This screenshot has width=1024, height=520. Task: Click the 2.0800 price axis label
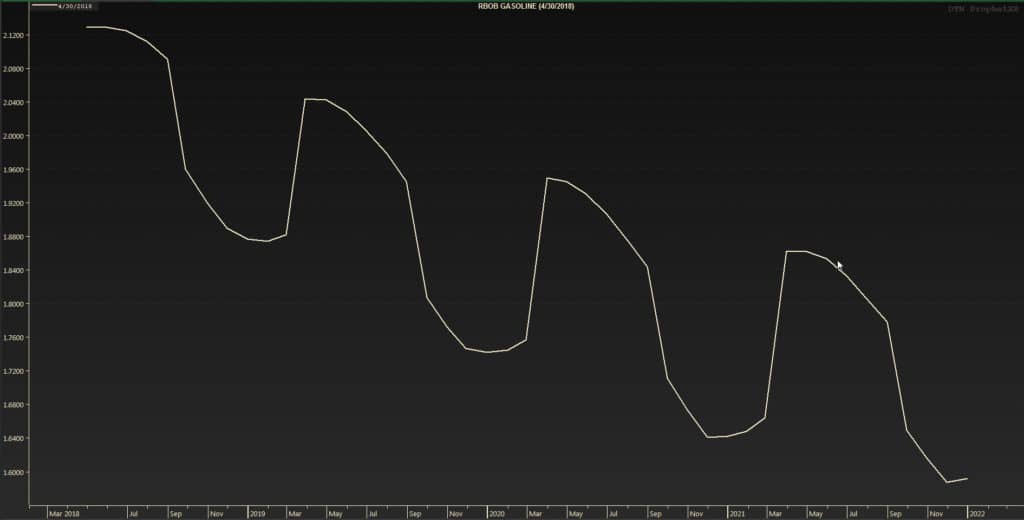pyautogui.click(x=12, y=69)
